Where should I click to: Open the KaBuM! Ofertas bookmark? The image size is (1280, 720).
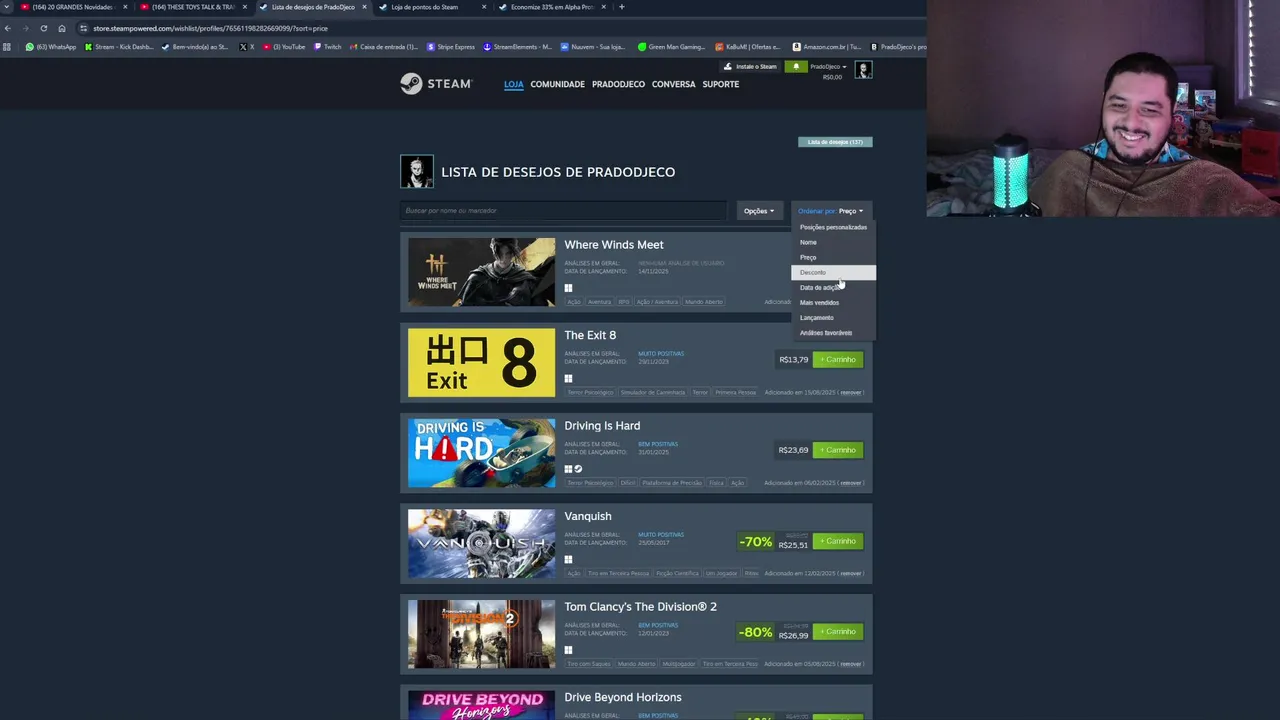(748, 47)
